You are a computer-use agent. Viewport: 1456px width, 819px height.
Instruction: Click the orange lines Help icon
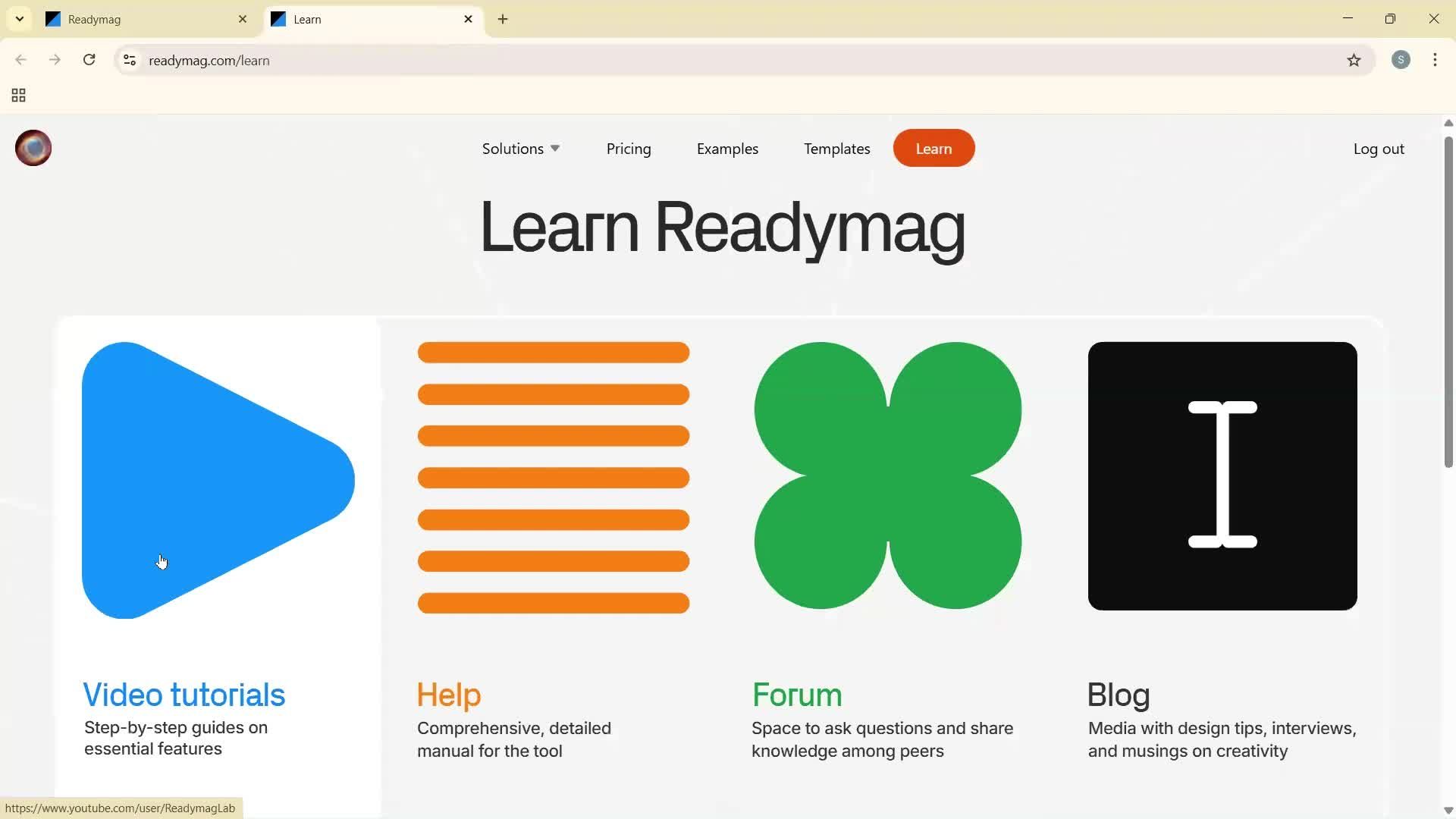click(x=553, y=477)
